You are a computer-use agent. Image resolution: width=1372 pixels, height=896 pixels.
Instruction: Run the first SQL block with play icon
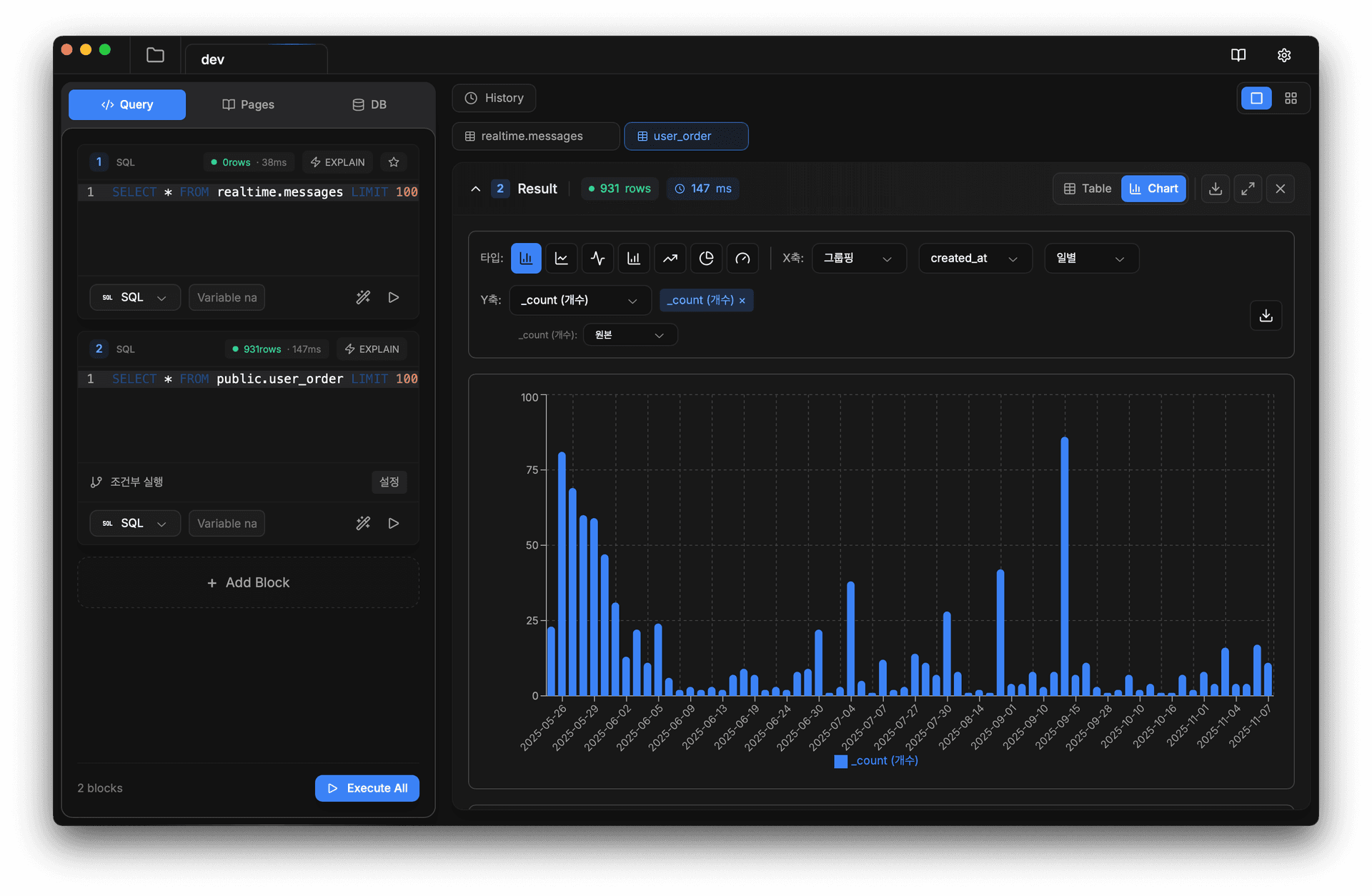[x=394, y=297]
